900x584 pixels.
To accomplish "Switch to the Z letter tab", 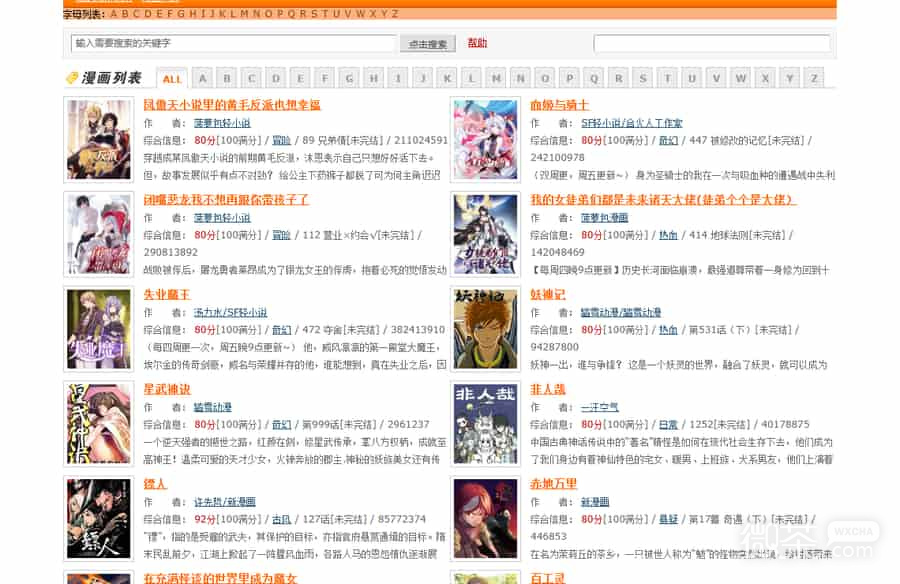I will (814, 78).
